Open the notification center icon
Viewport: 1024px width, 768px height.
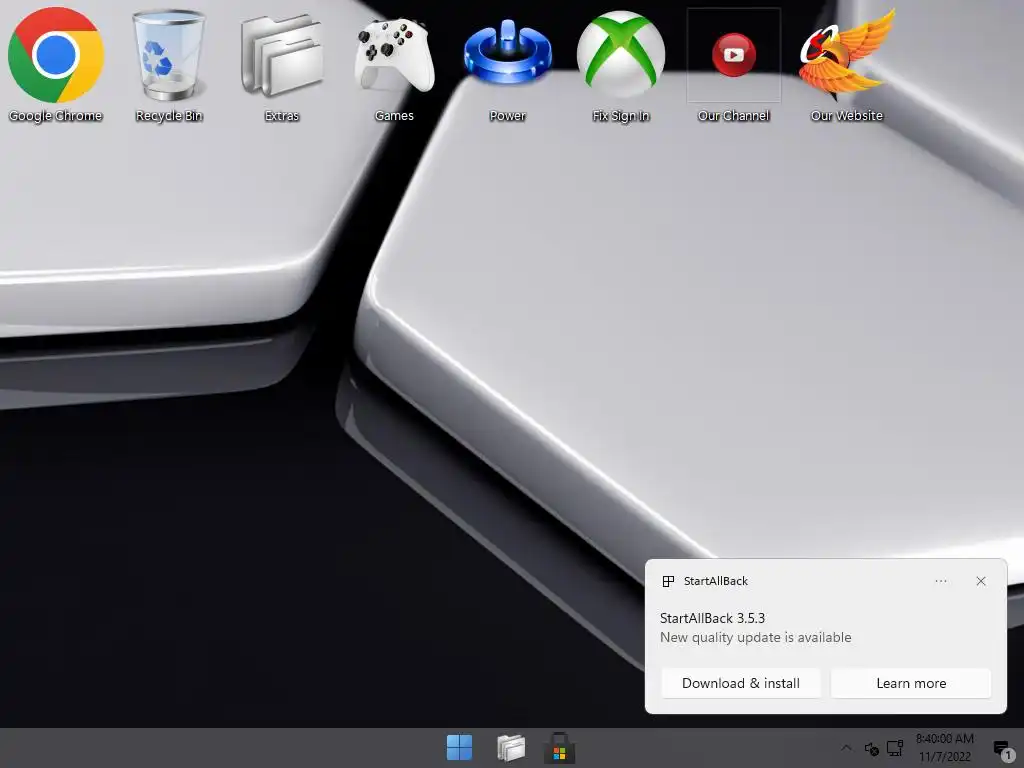(1003, 749)
